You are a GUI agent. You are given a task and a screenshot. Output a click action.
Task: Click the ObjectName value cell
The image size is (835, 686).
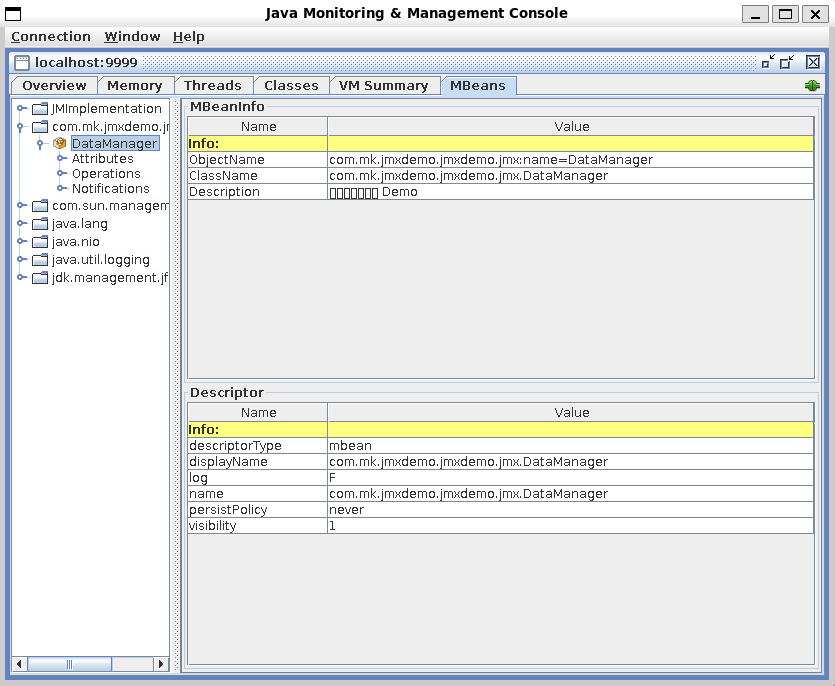[x=570, y=160]
